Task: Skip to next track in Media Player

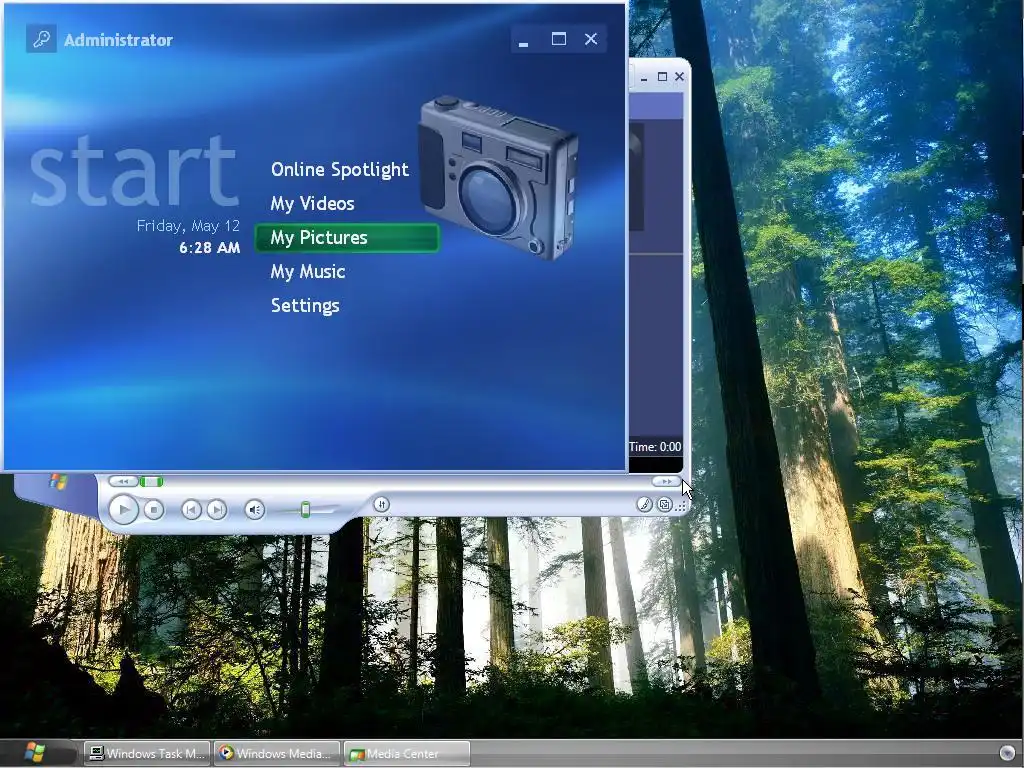Action: 217,509
